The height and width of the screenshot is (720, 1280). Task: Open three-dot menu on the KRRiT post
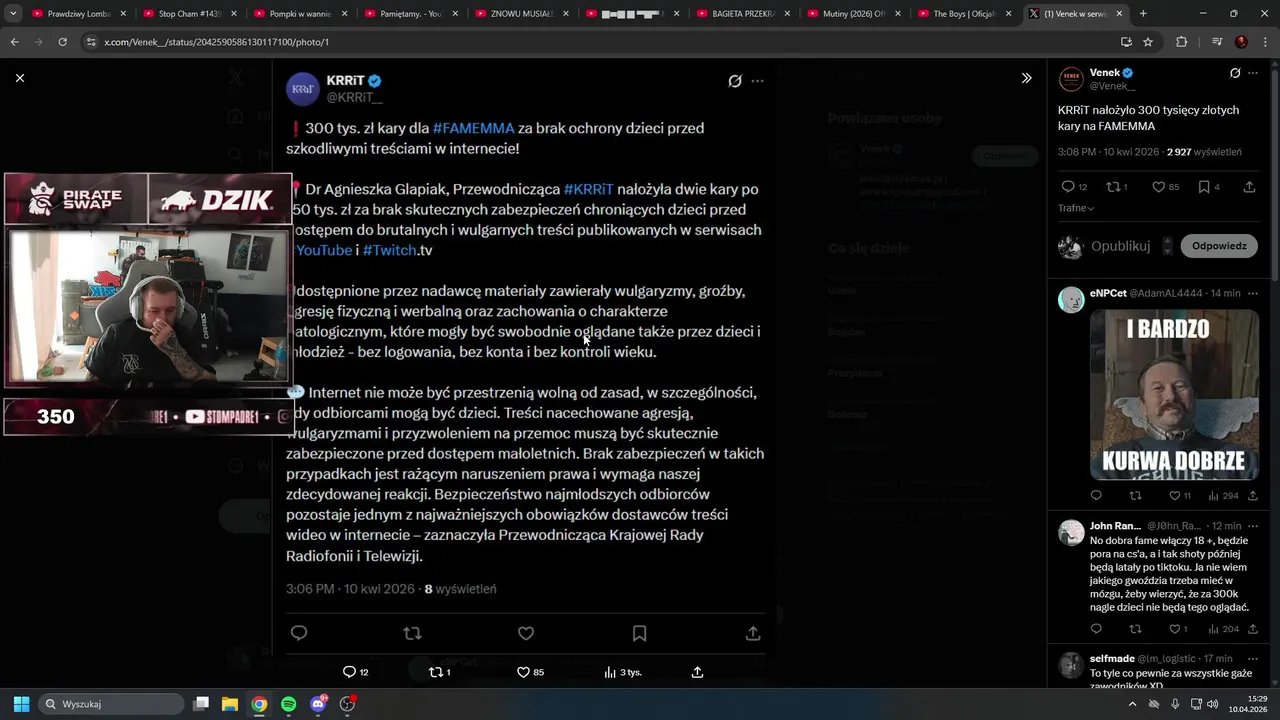click(x=757, y=81)
